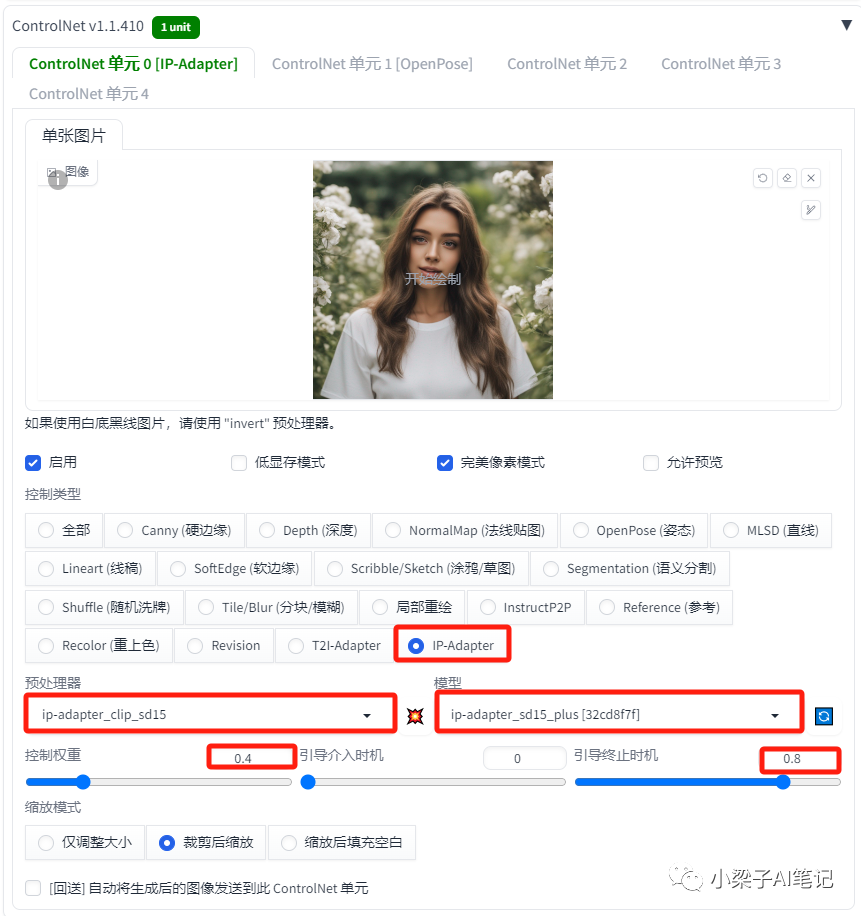Click the 引导介入时机 value input field
Viewport: 861px width, 916px height.
(524, 758)
